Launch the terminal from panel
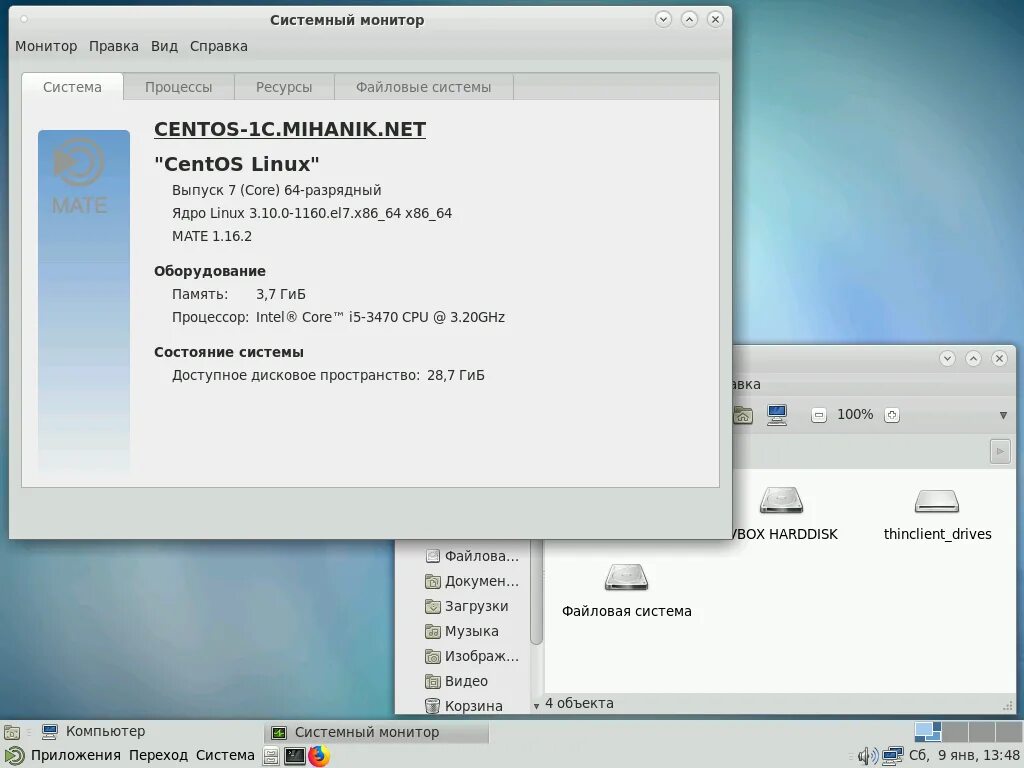 (x=295, y=756)
